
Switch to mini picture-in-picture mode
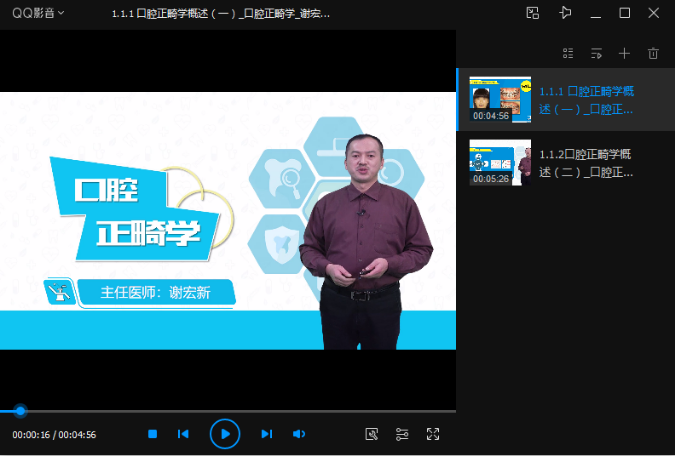[533, 13]
